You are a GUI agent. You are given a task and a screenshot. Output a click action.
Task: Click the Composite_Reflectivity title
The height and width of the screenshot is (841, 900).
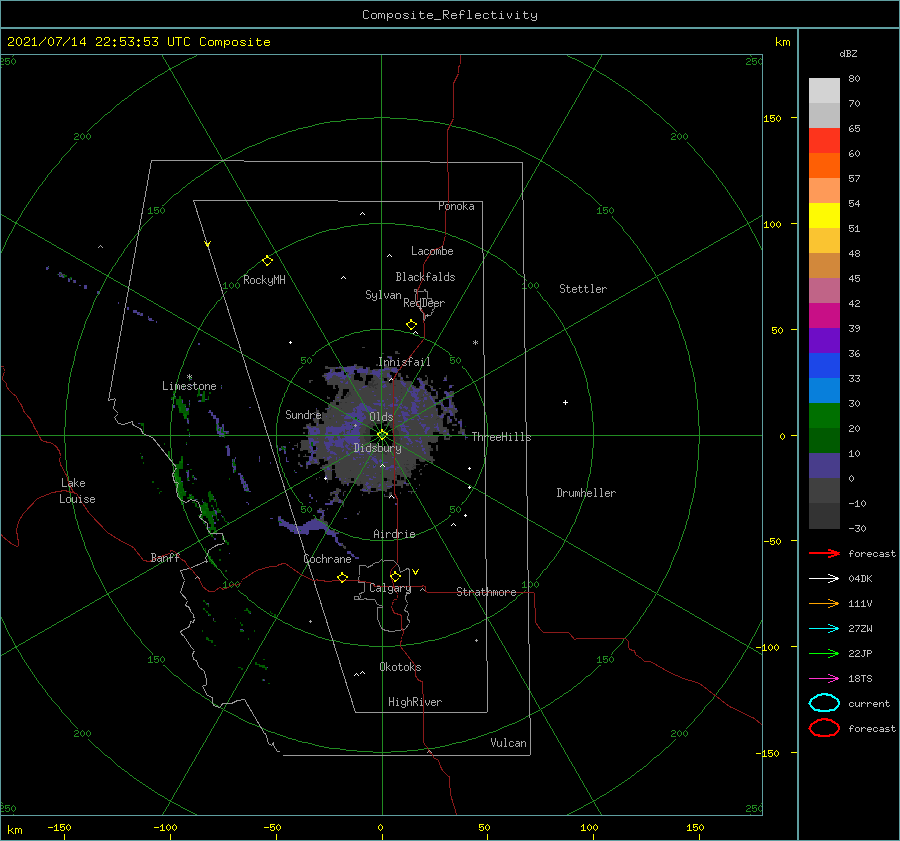pyautogui.click(x=450, y=15)
